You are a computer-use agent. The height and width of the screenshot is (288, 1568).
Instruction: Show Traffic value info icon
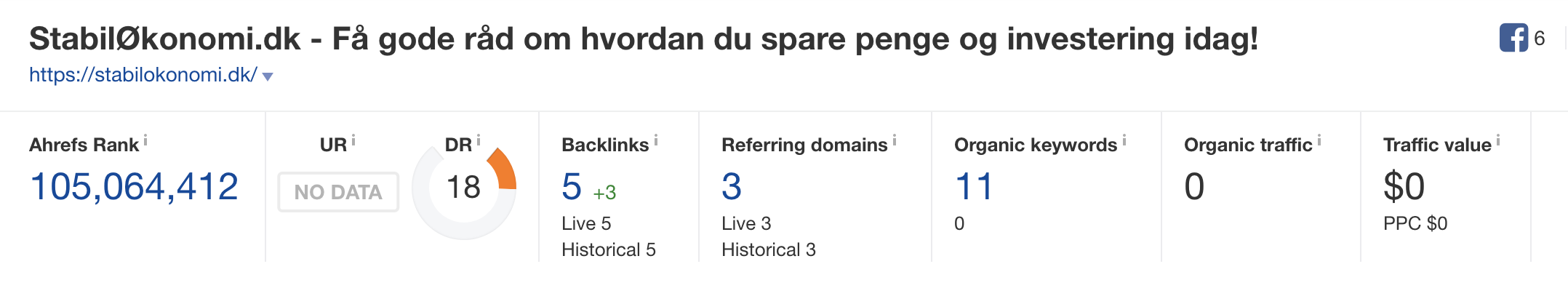pos(1498,140)
